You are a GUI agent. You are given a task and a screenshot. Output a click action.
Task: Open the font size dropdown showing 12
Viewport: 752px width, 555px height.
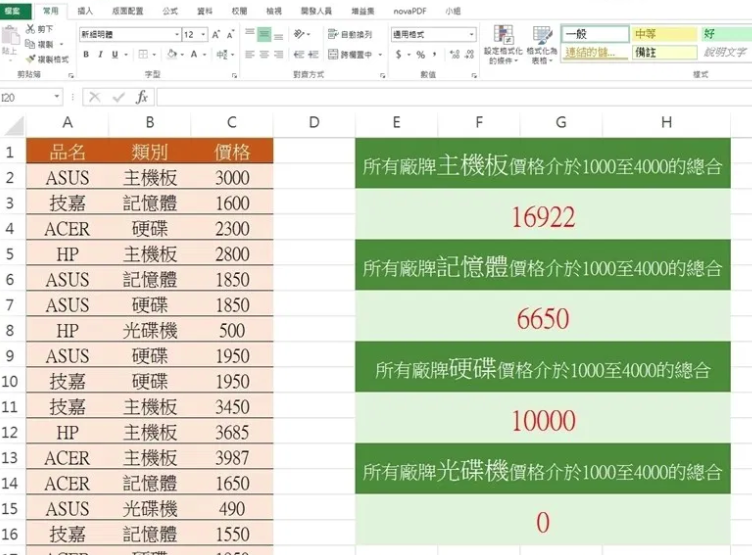(x=203, y=35)
